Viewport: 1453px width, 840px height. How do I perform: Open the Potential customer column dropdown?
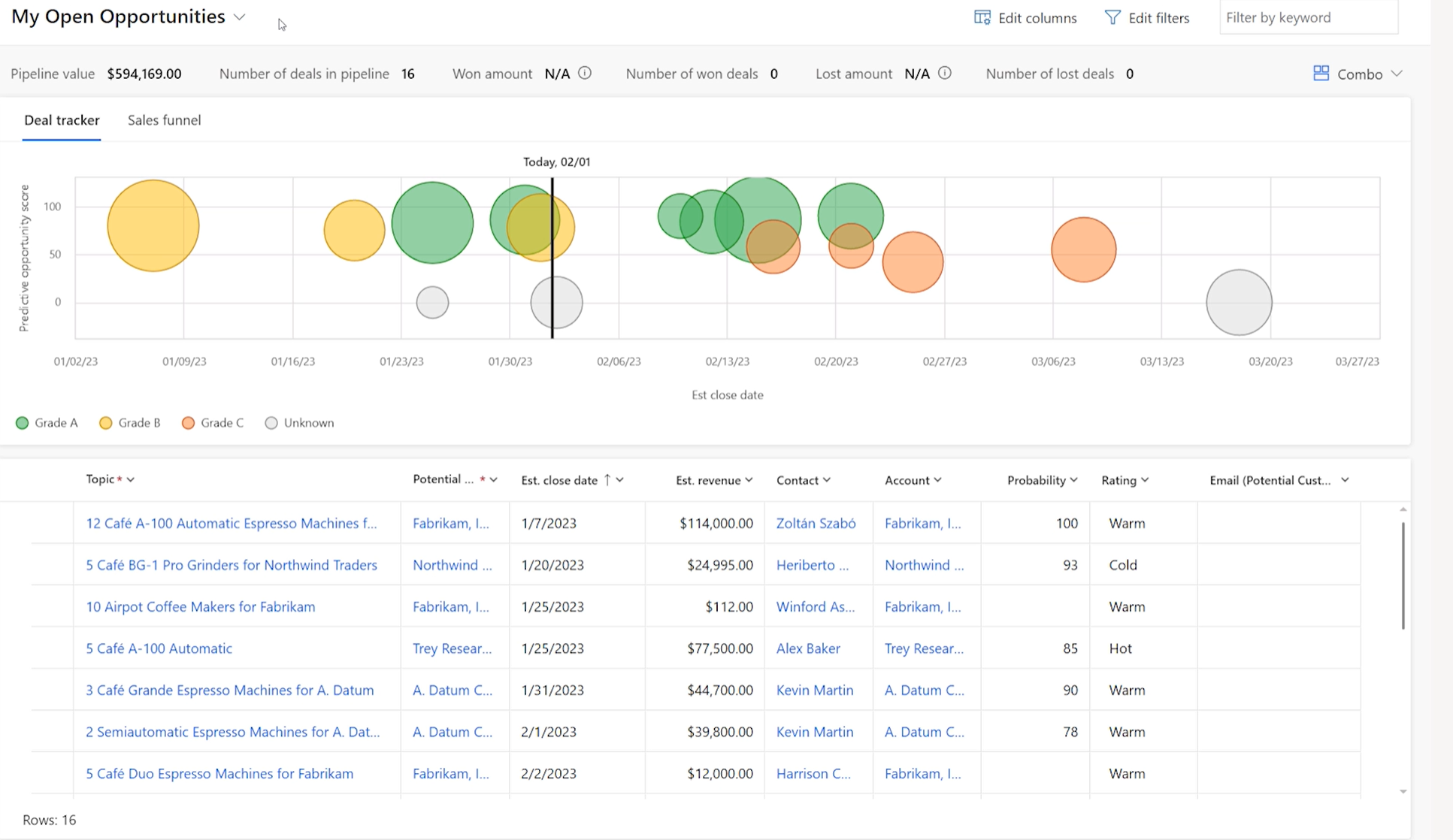point(493,479)
